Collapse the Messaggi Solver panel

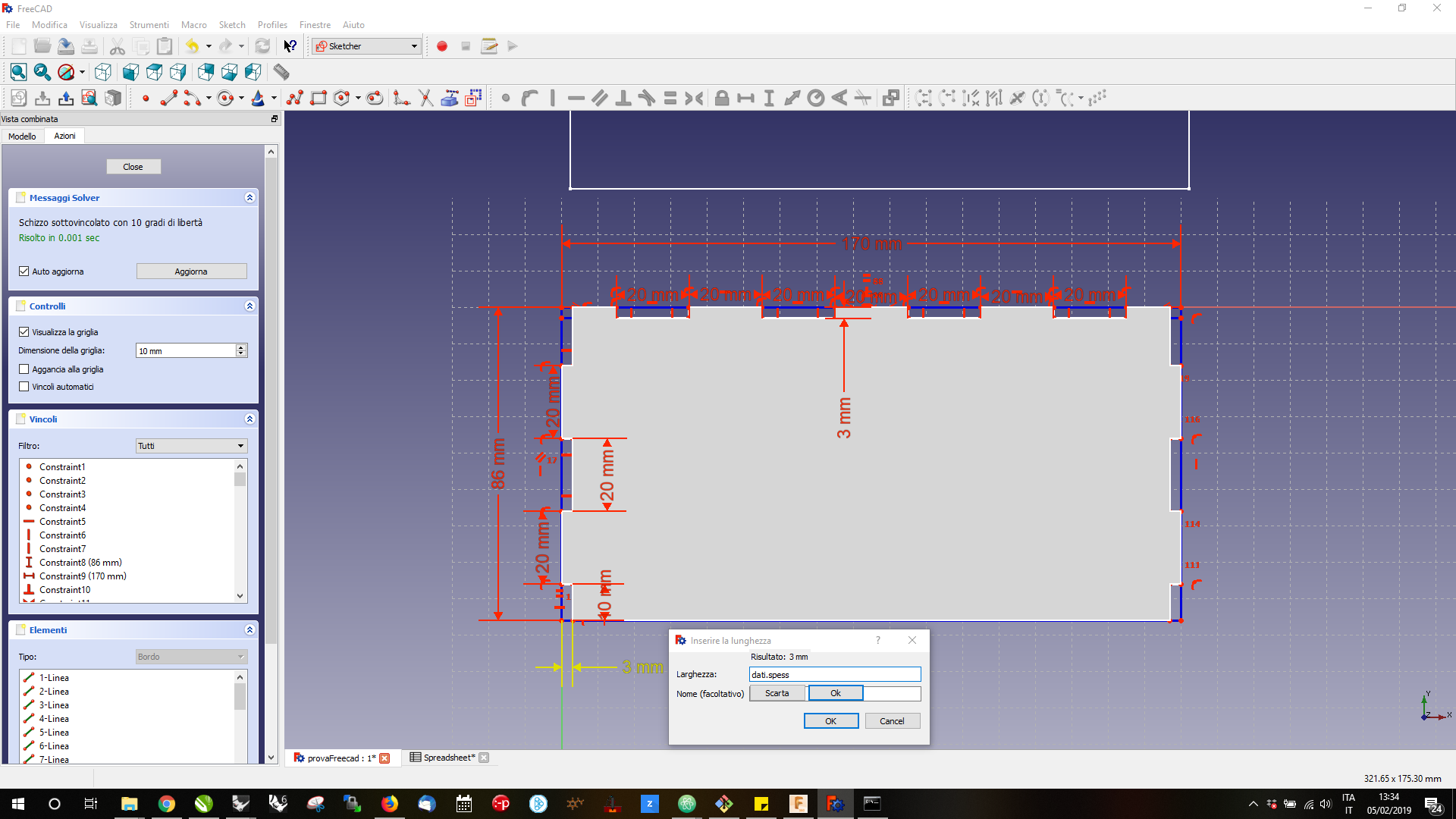point(249,197)
